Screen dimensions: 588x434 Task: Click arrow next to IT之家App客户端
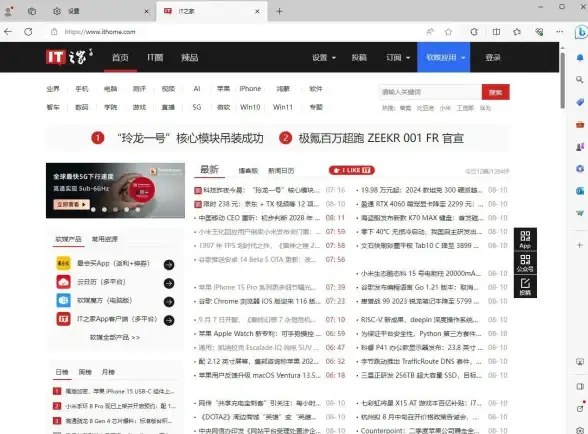pyautogui.click(x=169, y=320)
